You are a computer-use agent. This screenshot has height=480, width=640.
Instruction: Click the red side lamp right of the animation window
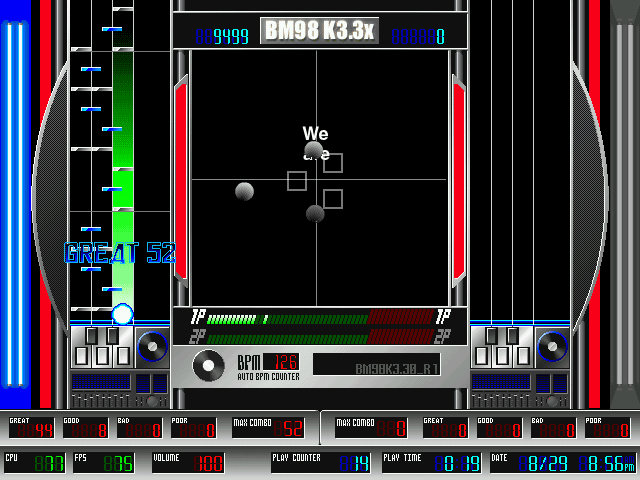click(x=459, y=181)
